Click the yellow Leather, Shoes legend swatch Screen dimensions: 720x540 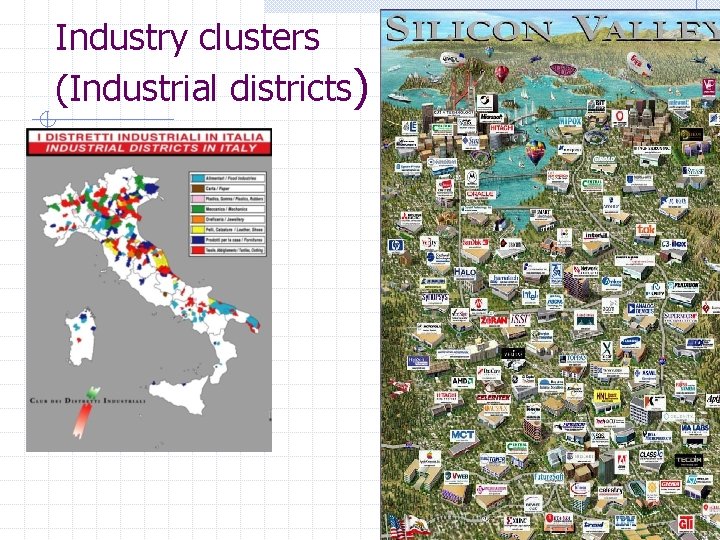coord(198,230)
